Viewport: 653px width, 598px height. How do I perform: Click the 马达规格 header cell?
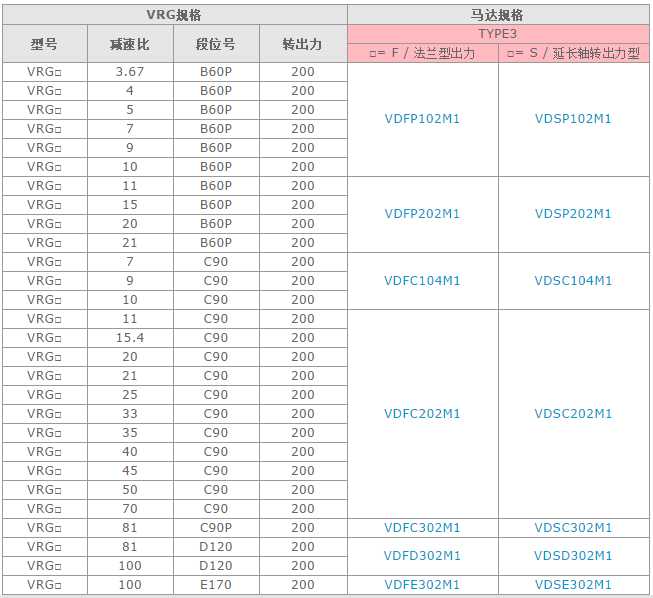click(x=498, y=15)
